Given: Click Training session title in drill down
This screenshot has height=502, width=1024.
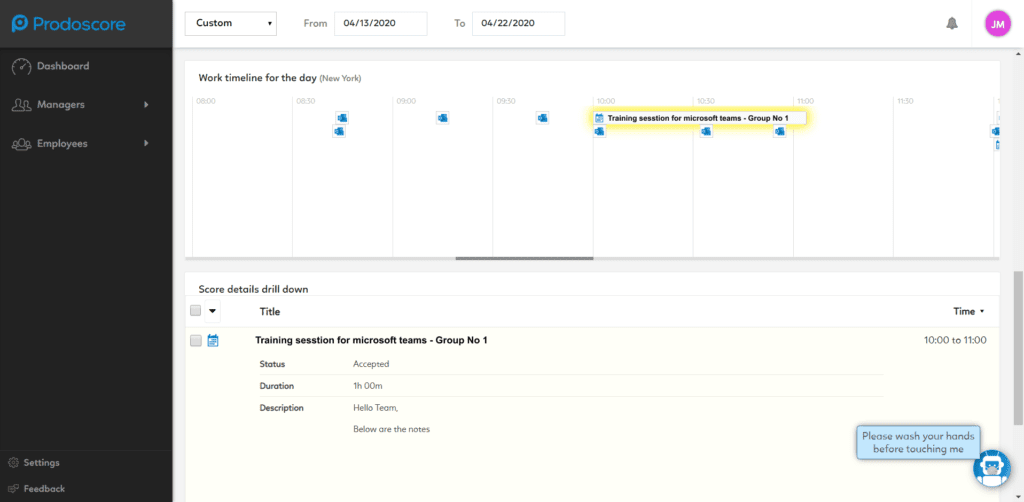Looking at the screenshot, I should click(x=371, y=340).
